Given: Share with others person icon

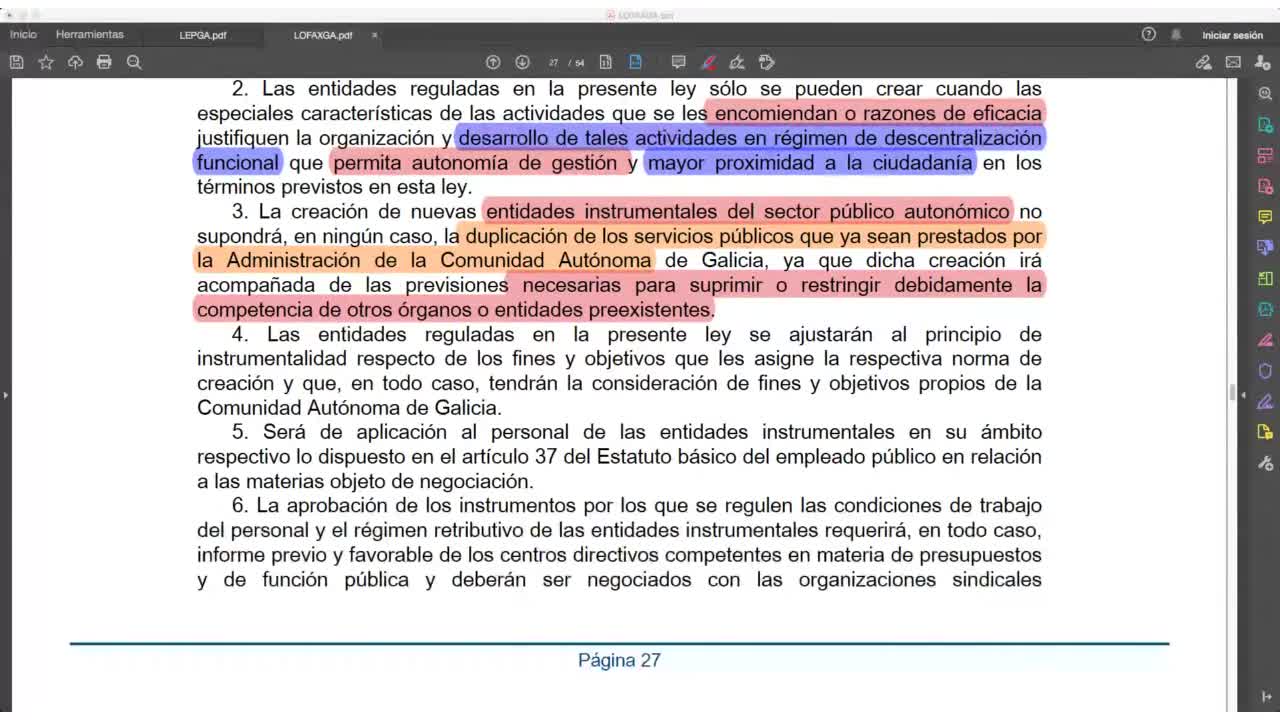Looking at the screenshot, I should pyautogui.click(x=1262, y=62).
